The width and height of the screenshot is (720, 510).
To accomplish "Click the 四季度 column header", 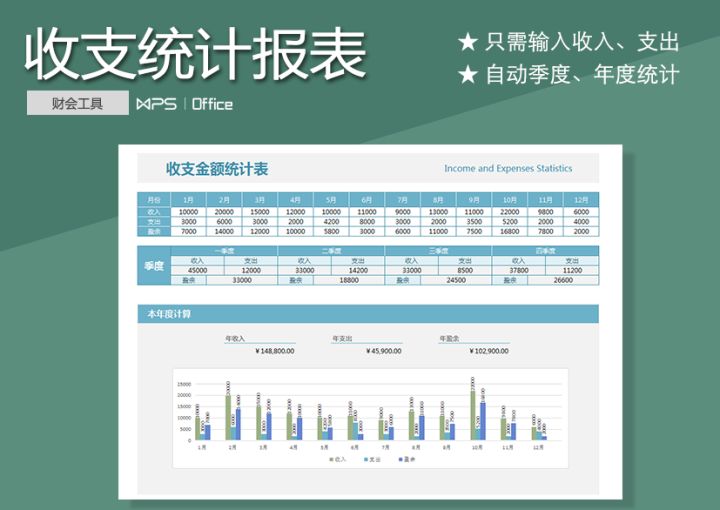I will click(545, 251).
